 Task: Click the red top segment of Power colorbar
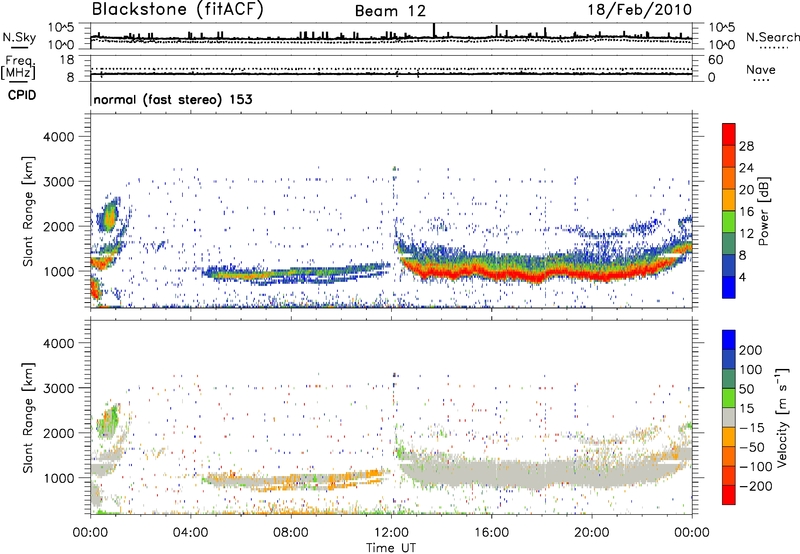[729, 134]
